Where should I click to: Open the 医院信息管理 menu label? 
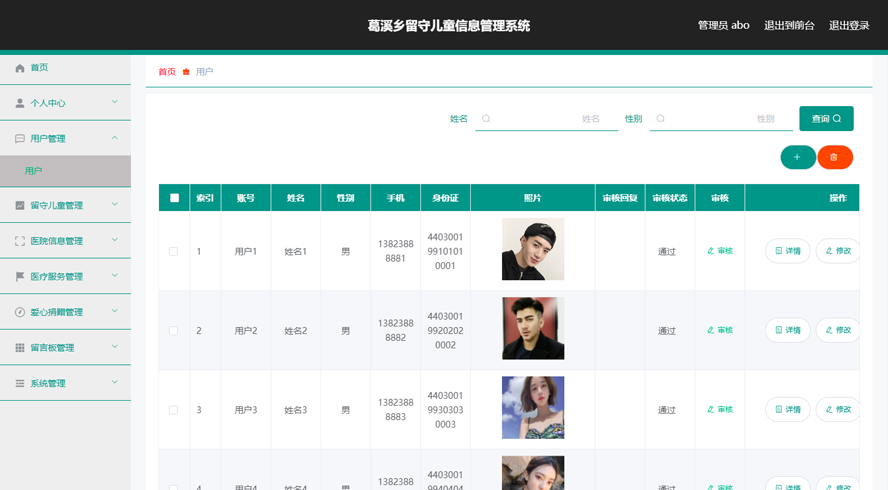(57, 241)
